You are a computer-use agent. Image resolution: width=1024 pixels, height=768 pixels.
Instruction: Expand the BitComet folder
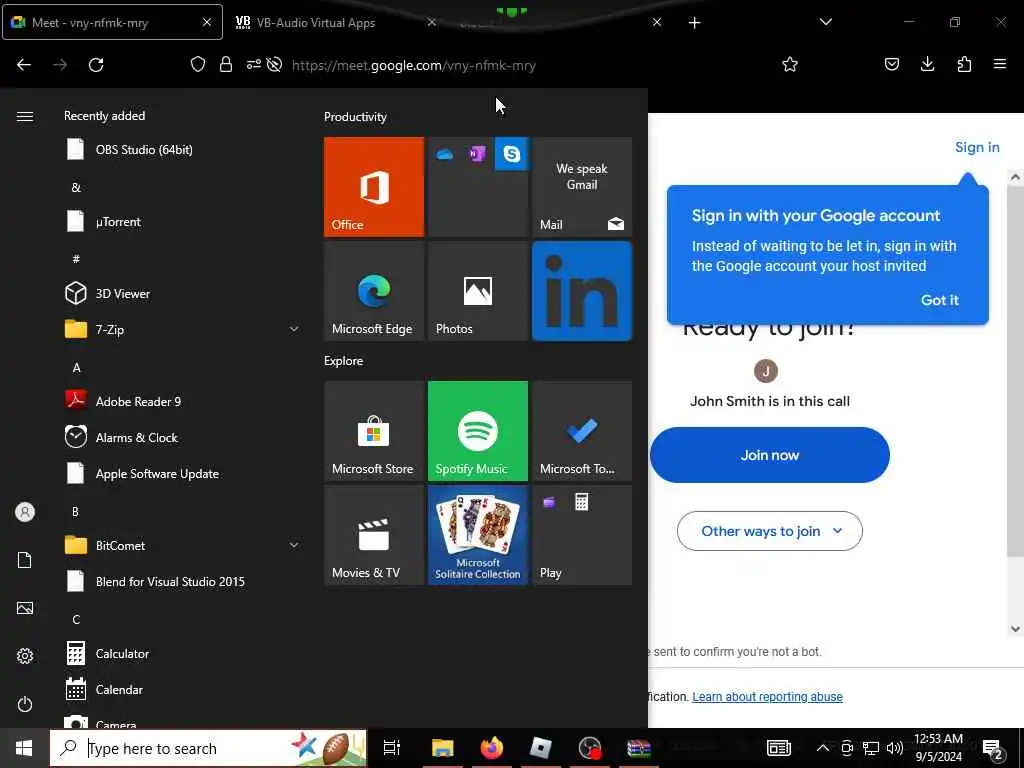point(294,545)
